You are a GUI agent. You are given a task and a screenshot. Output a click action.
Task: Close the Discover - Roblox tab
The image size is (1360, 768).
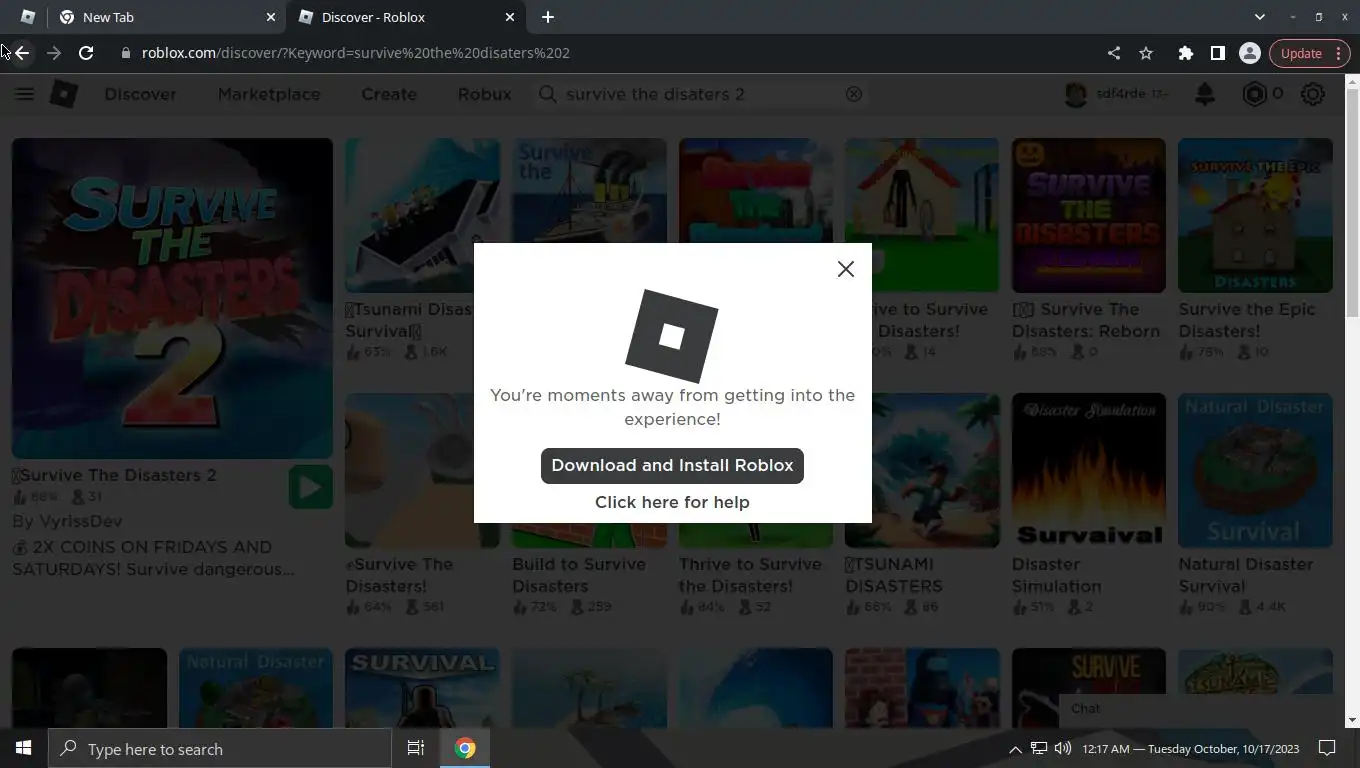click(x=510, y=17)
